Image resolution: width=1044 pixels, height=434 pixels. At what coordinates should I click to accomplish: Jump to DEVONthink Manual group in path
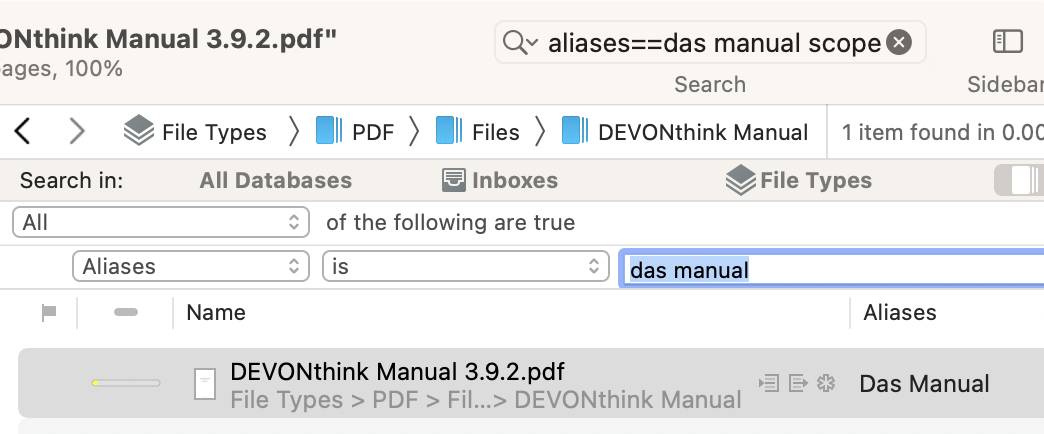pyautogui.click(x=685, y=132)
